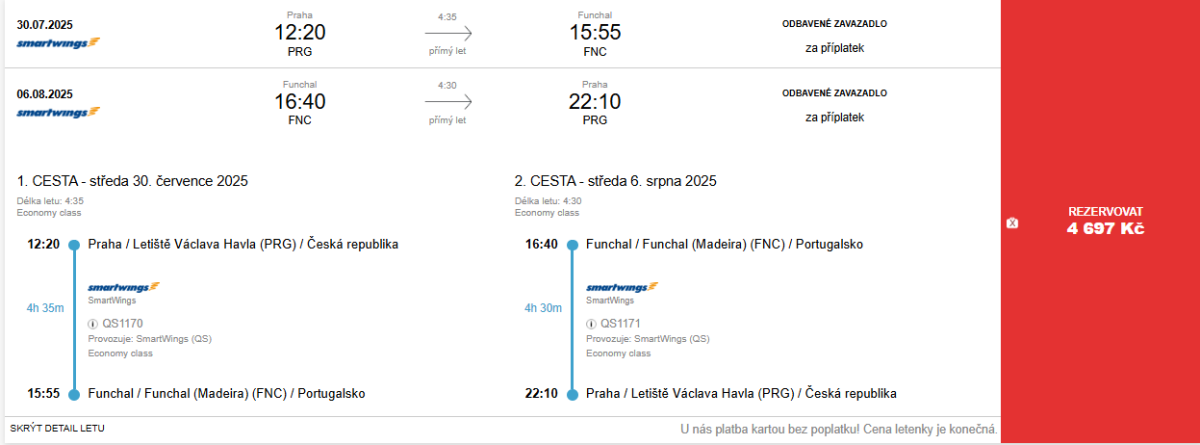
Task: Click the Smartwings logo above QS1170
Action: coord(124,287)
